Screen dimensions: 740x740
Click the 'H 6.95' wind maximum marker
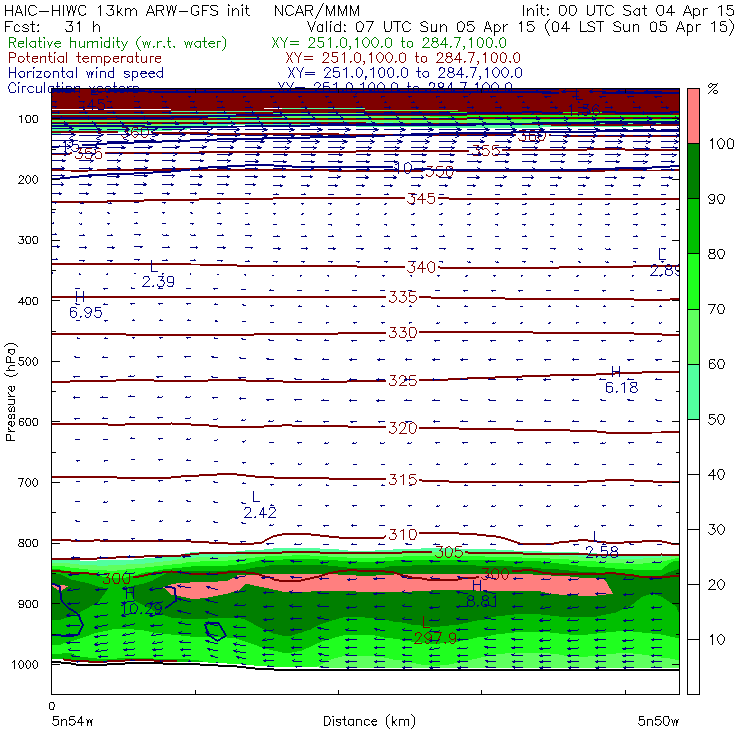point(85,305)
